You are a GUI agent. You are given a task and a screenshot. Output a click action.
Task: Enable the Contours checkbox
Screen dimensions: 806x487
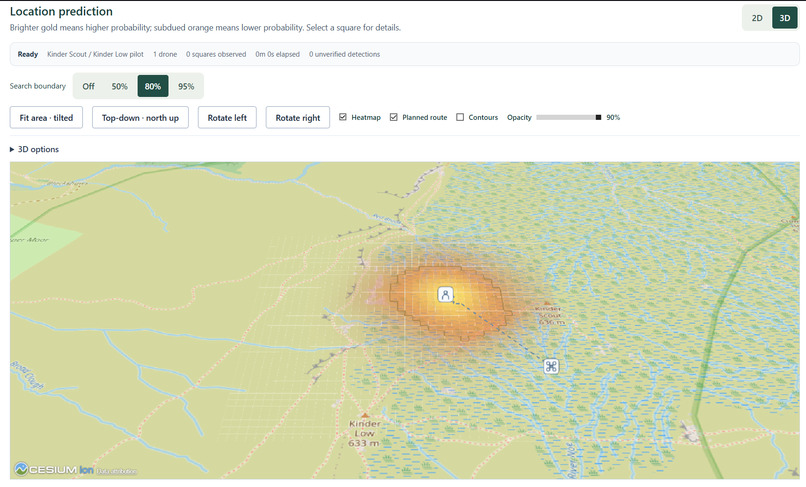pos(460,117)
